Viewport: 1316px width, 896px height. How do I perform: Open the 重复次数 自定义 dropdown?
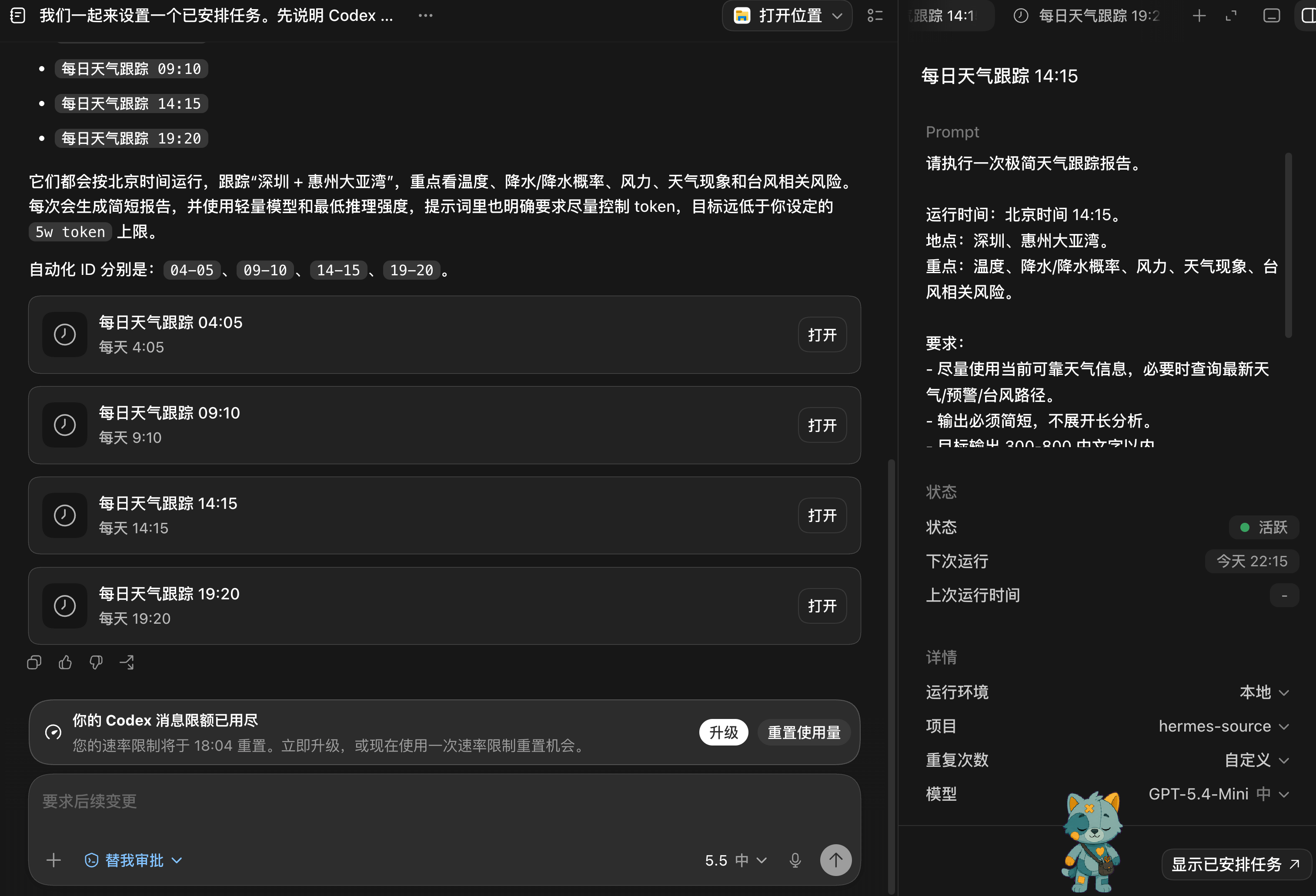[x=1257, y=760]
